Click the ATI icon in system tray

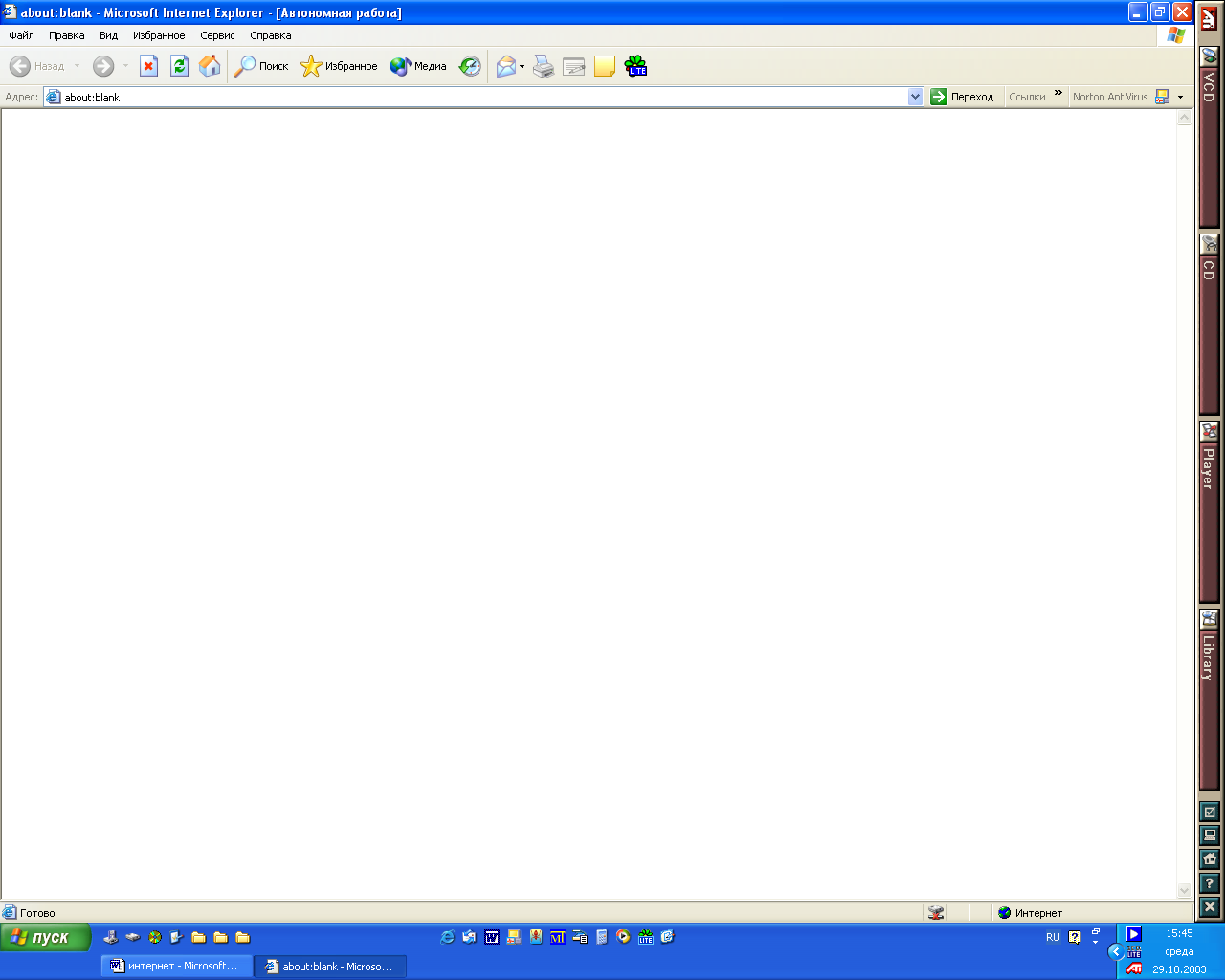pyautogui.click(x=1134, y=969)
